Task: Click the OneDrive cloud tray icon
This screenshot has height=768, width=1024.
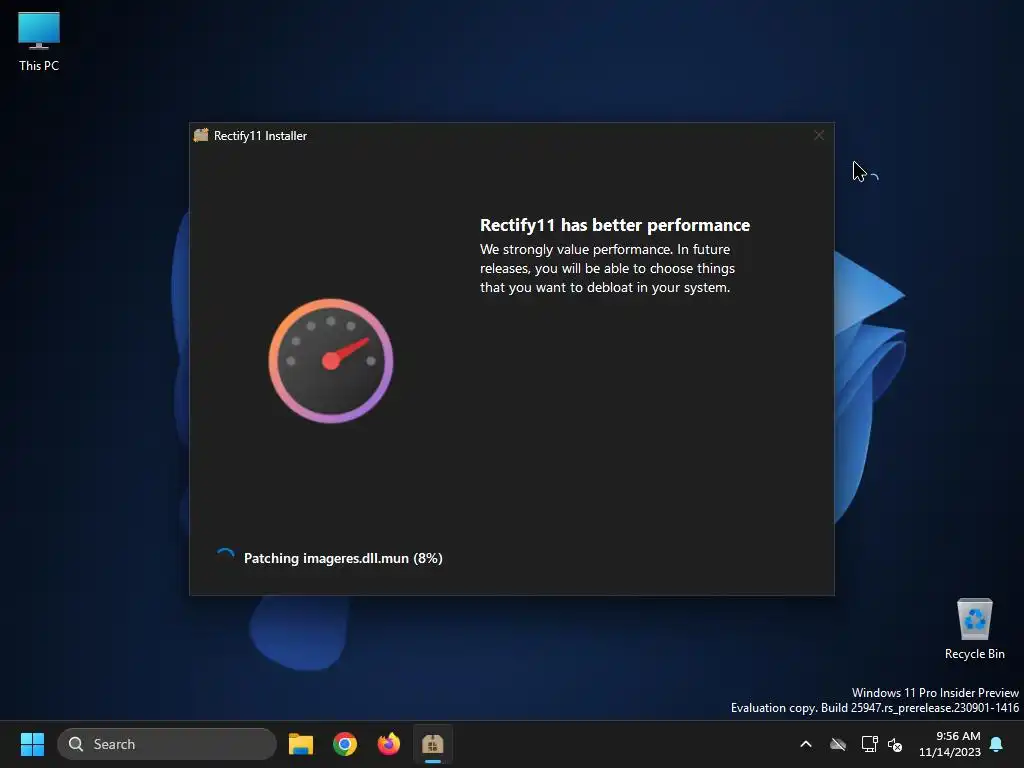Action: tap(838, 744)
